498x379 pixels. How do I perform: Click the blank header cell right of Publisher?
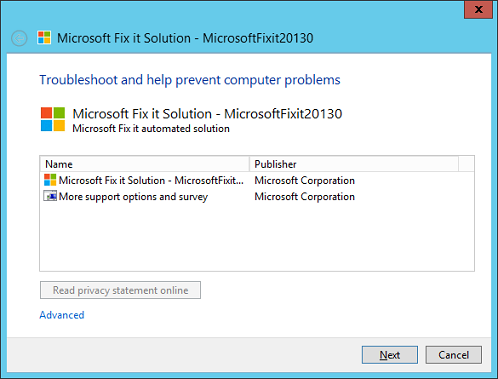pos(466,164)
